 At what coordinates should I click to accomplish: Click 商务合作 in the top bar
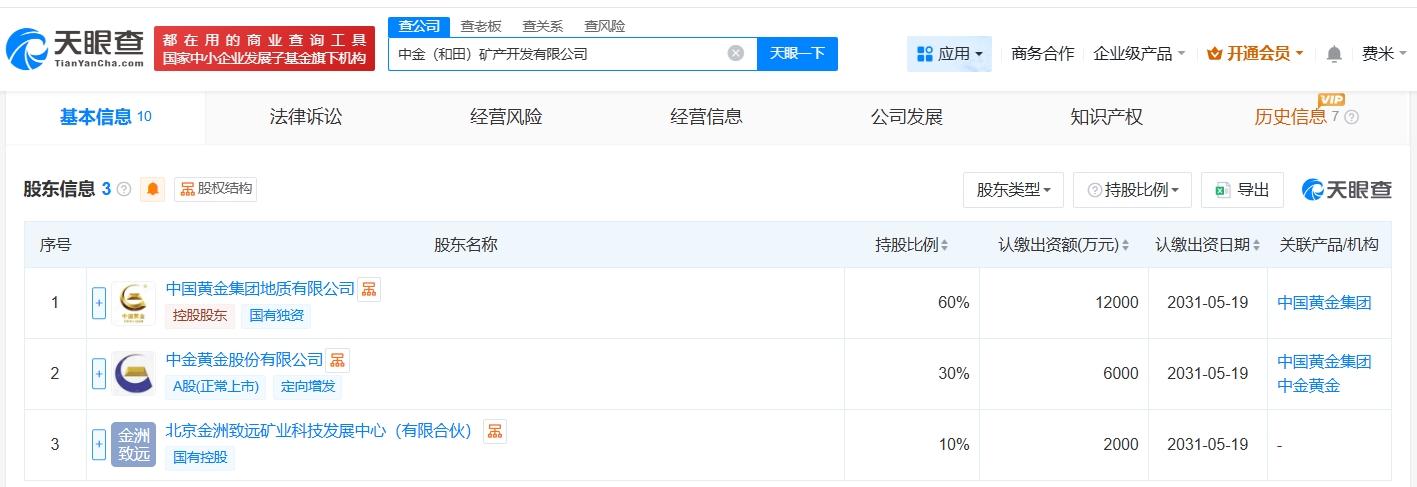pyautogui.click(x=1043, y=54)
